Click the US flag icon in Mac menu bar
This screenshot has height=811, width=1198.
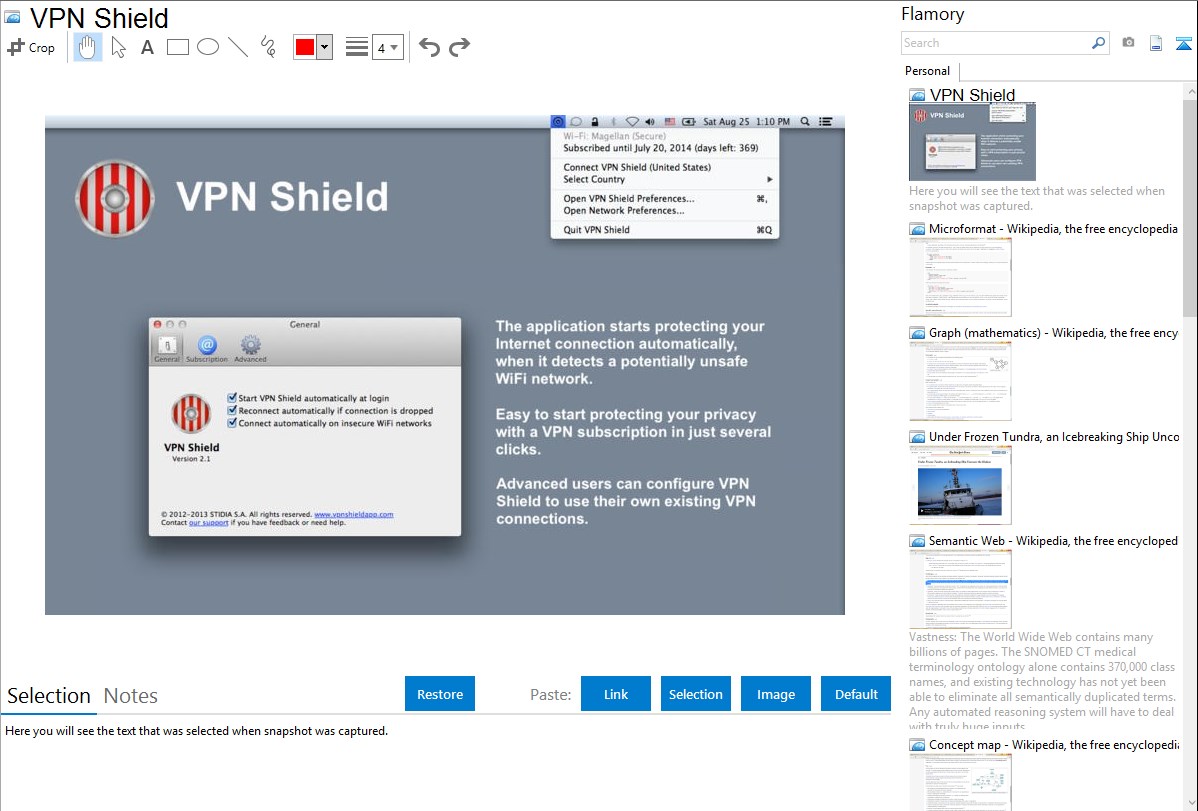(670, 122)
